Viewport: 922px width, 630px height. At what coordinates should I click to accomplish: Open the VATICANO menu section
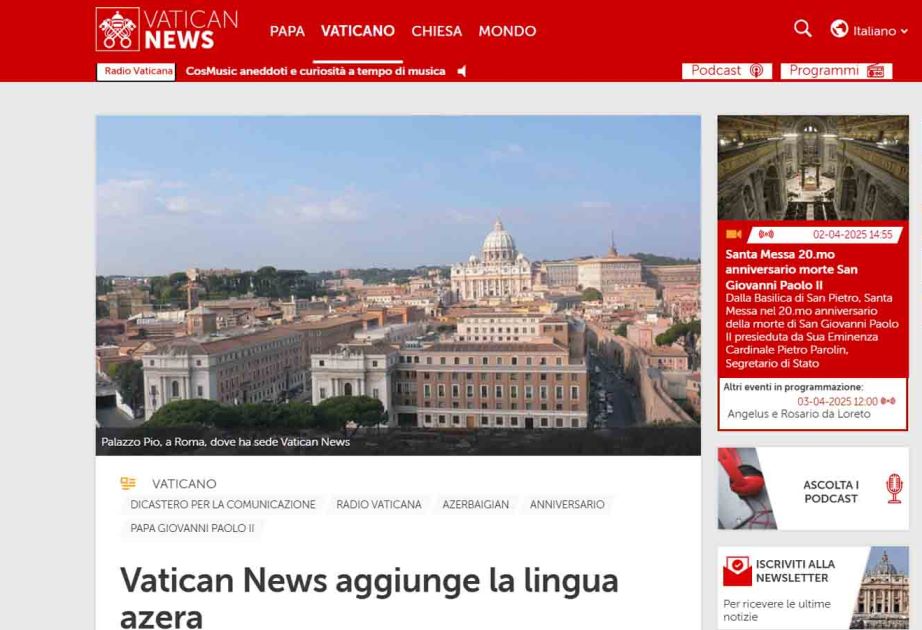(x=358, y=31)
